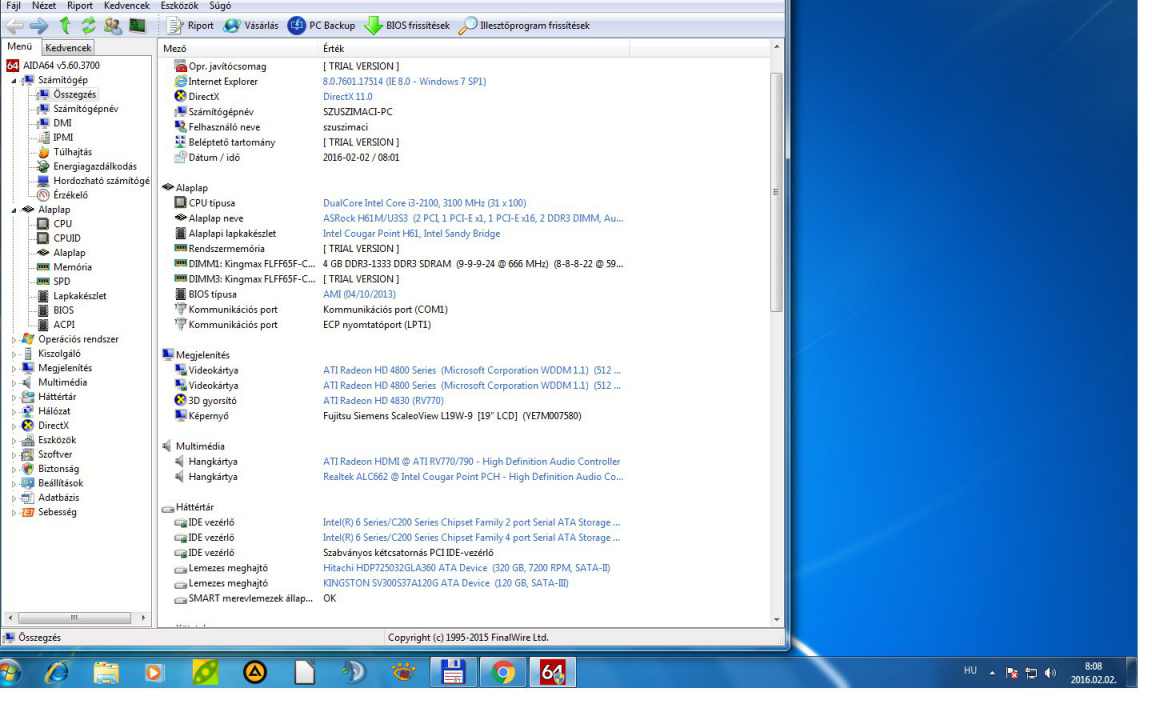
Task: Select Érzékelő tree item
Action: (71, 195)
